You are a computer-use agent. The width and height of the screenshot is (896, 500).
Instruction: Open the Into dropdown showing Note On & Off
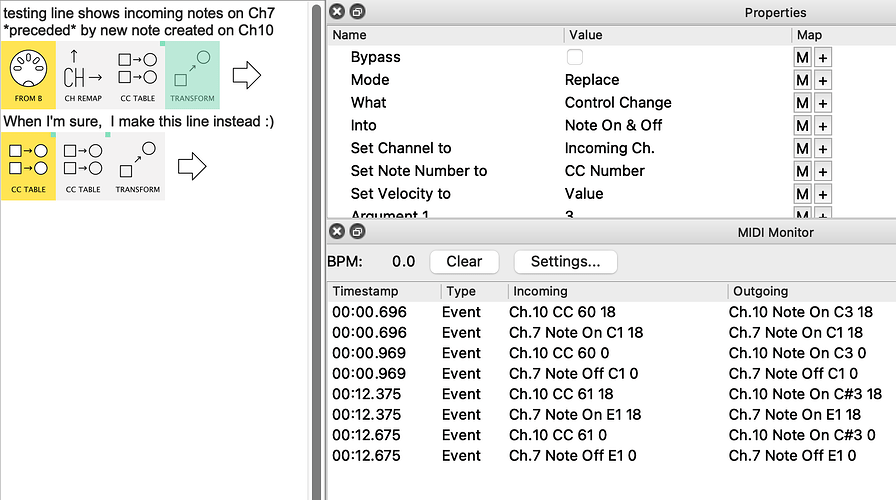[x=675, y=125]
